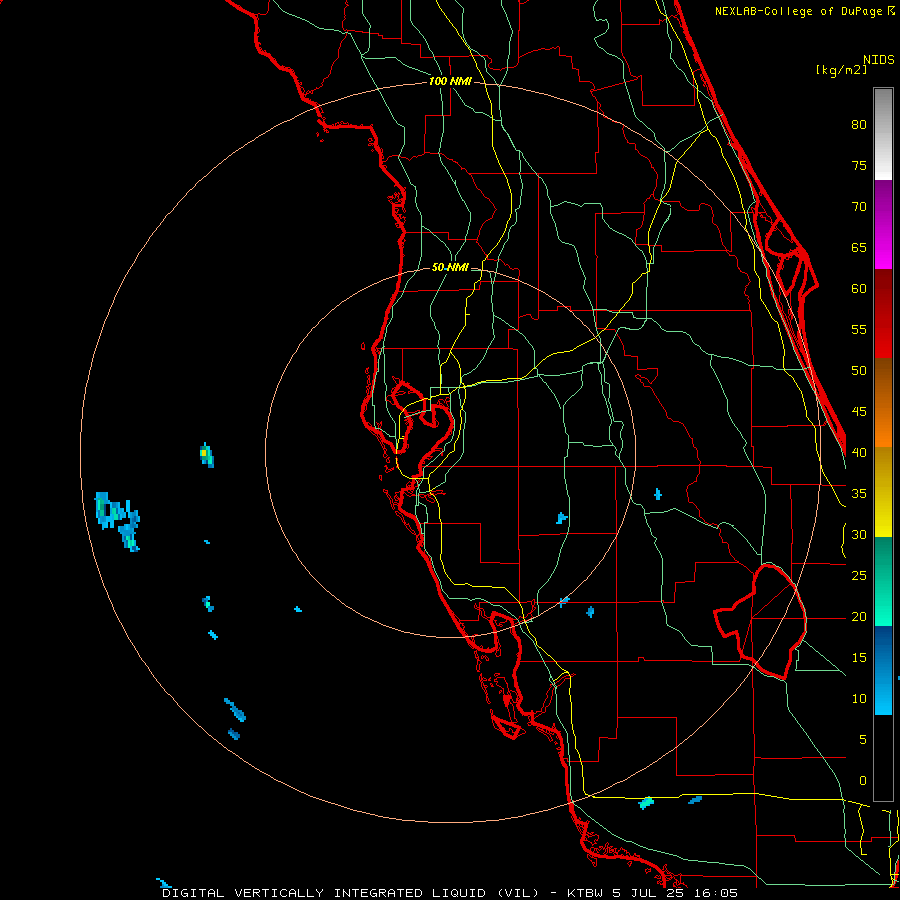Click the 0 value on the color scale
The image size is (900, 900).
tap(863, 781)
